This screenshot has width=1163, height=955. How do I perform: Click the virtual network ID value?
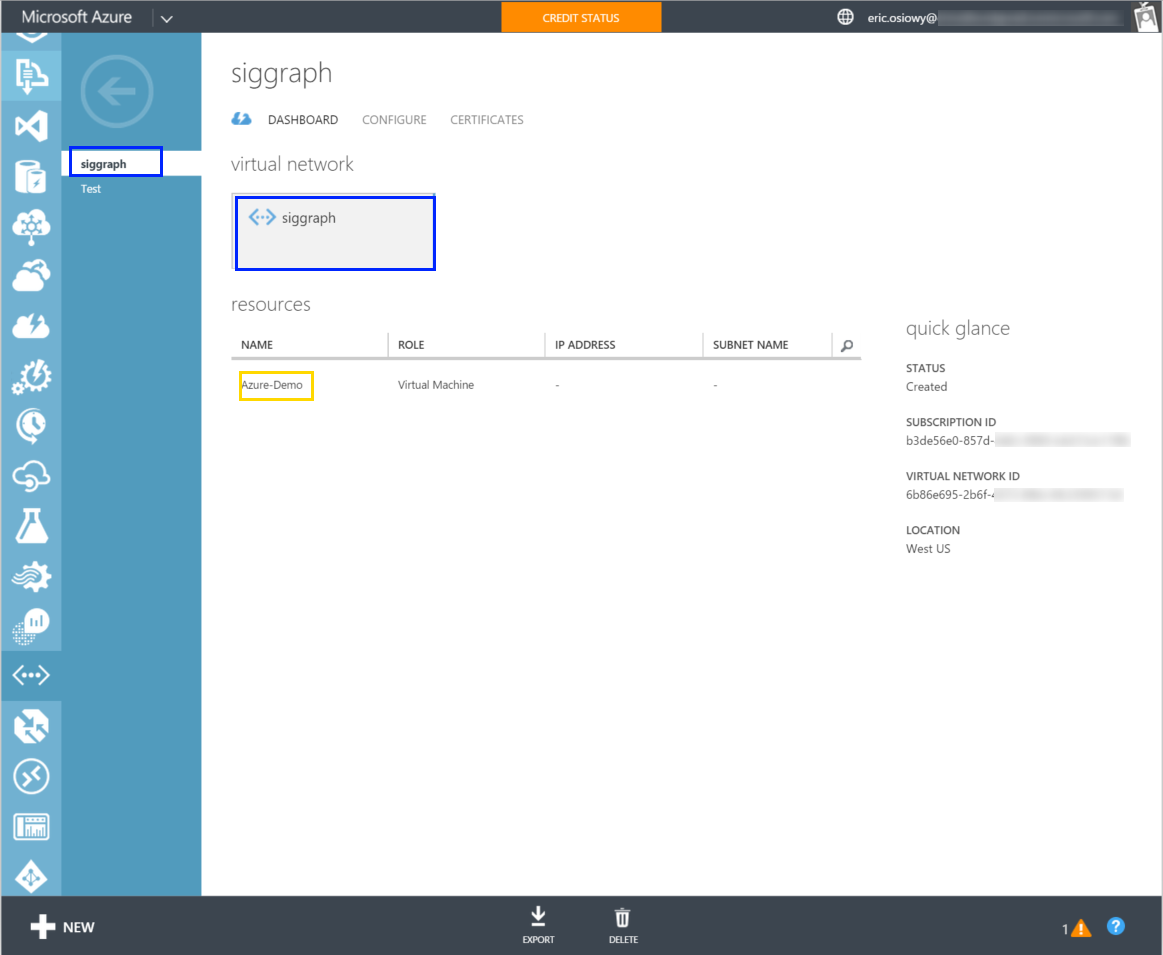pyautogui.click(x=1015, y=495)
